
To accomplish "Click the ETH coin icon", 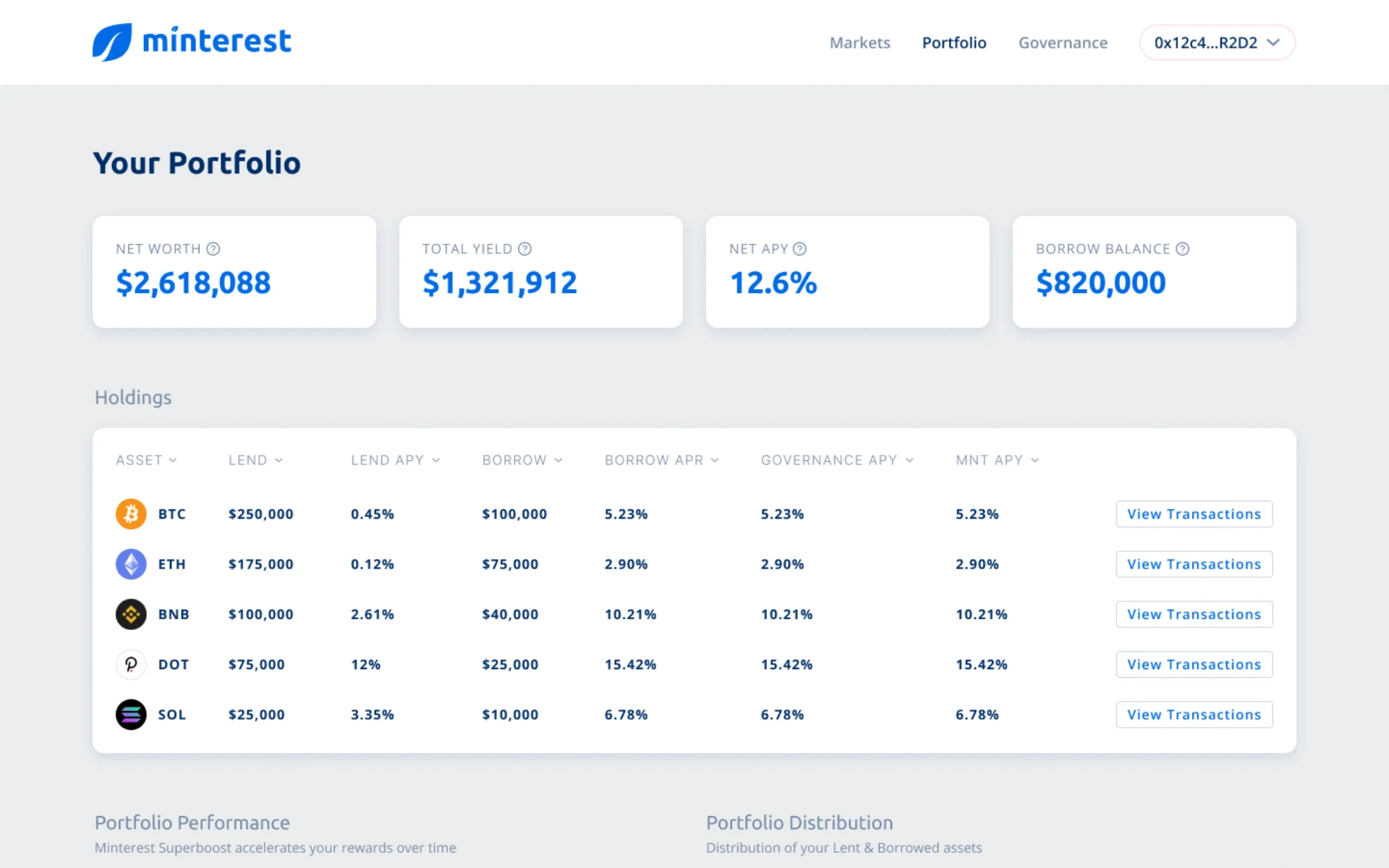I will (131, 564).
